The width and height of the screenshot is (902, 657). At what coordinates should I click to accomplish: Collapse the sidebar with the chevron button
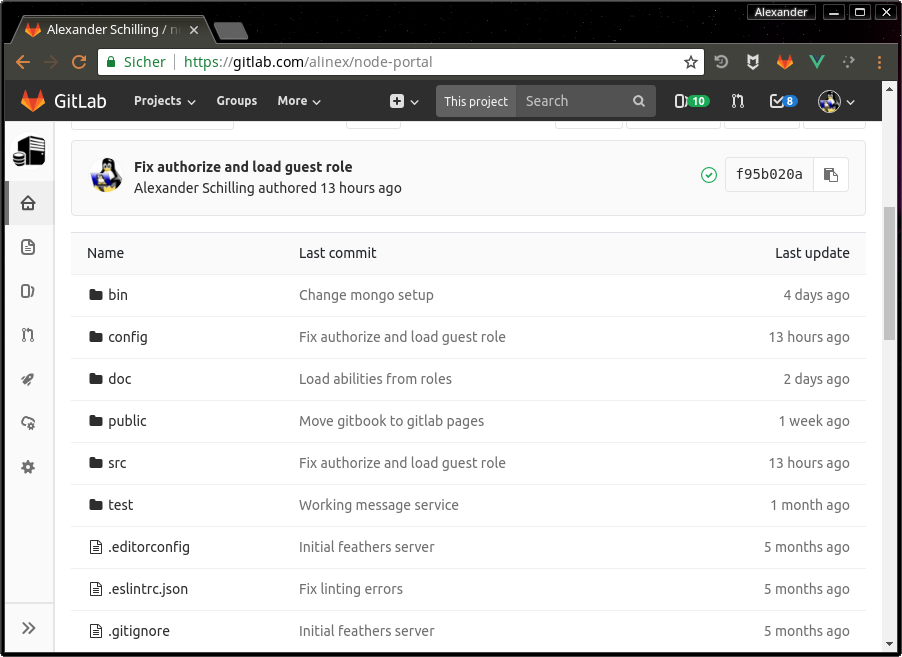pos(28,627)
